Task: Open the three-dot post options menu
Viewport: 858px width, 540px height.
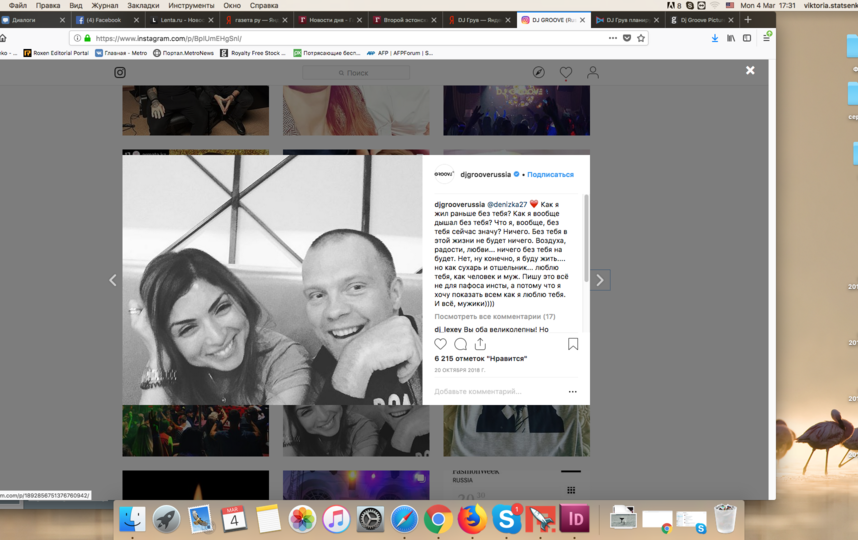Action: point(572,391)
